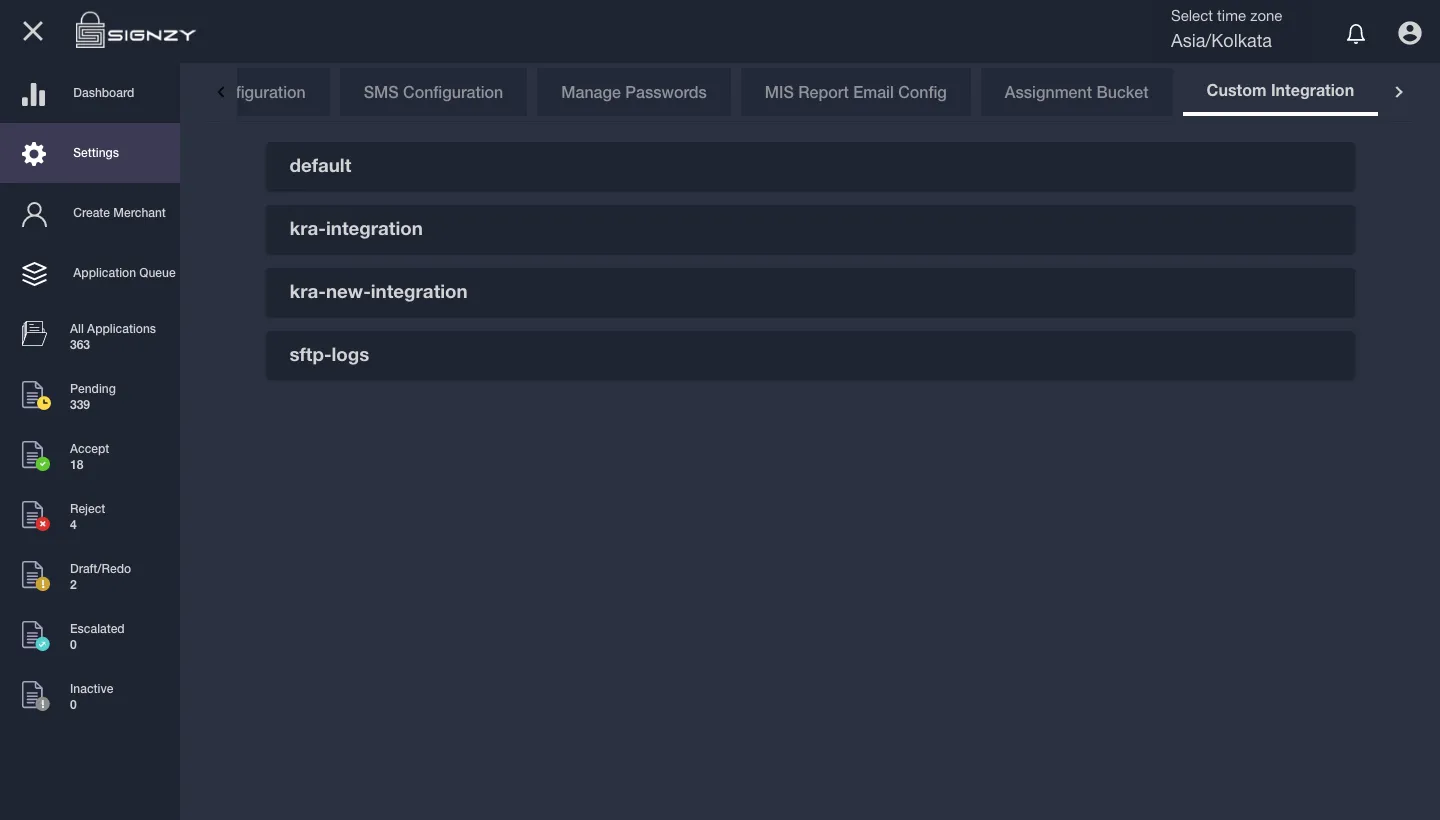Click the Signzy logo
The height and width of the screenshot is (820, 1440).
click(x=136, y=31)
